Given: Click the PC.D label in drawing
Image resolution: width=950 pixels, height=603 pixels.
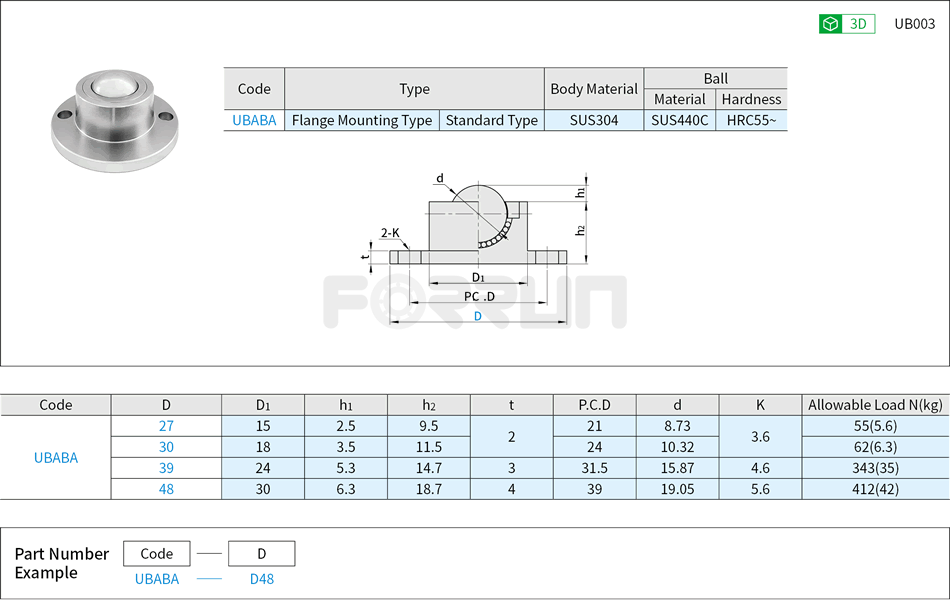Looking at the screenshot, I should [479, 296].
